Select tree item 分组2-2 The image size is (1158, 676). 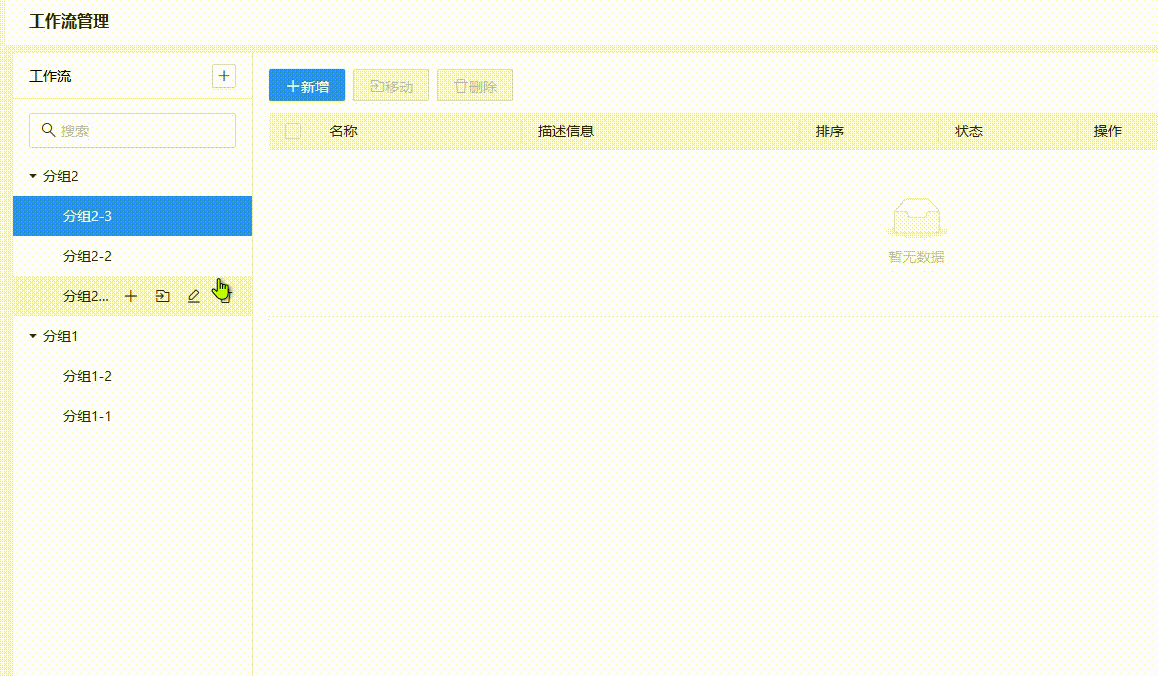coord(87,256)
